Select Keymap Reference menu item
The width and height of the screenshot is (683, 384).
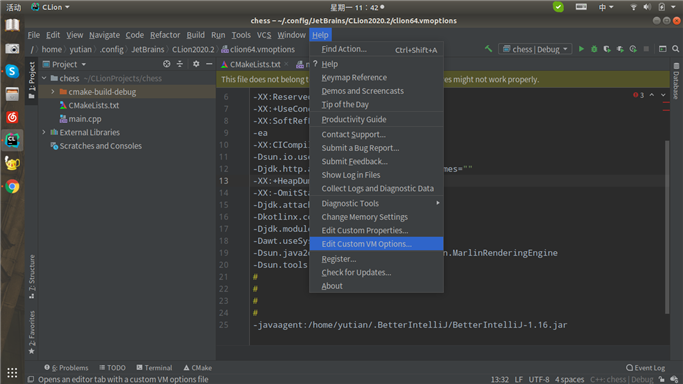pyautogui.click(x=376, y=77)
